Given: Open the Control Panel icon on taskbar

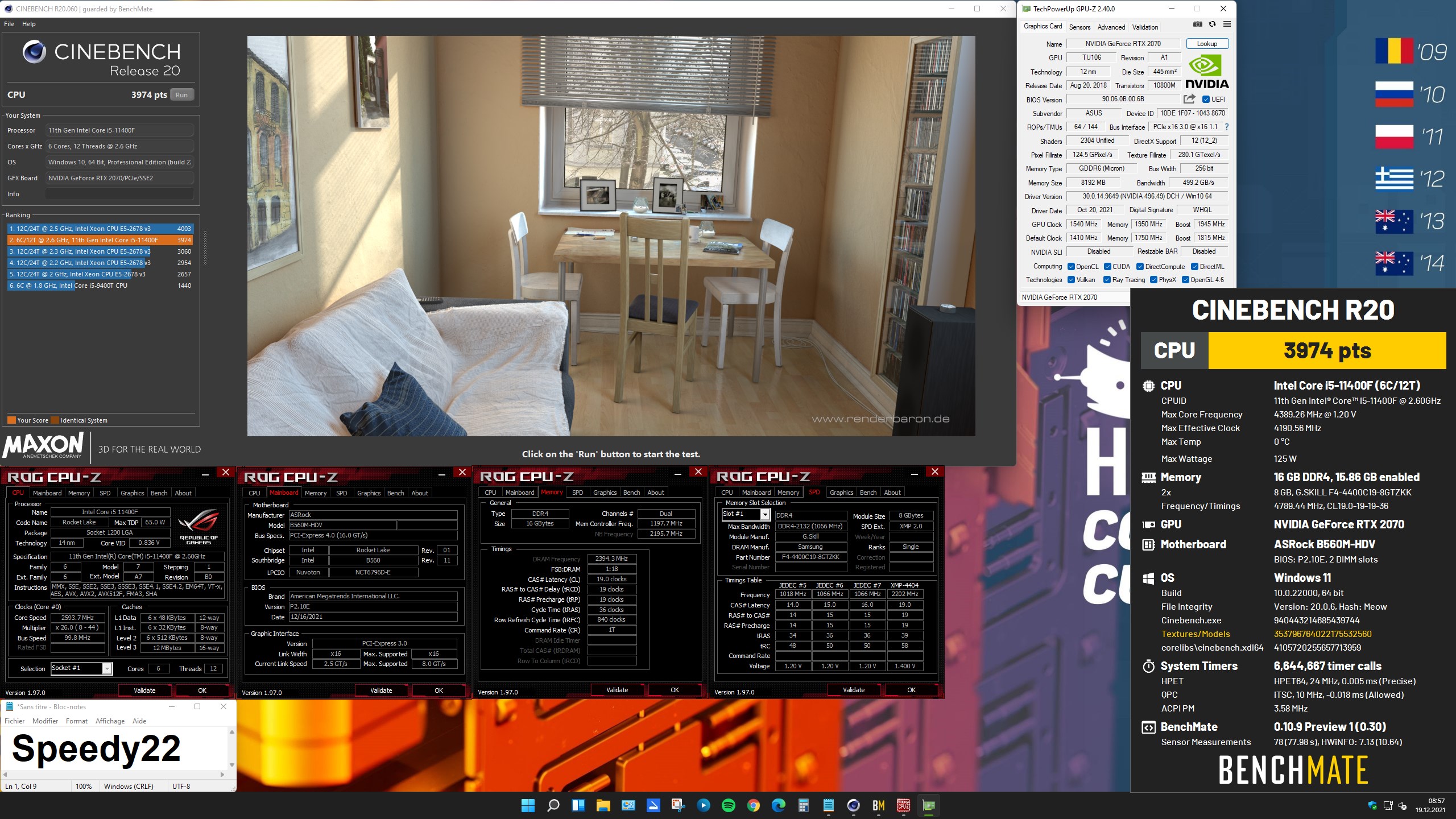Looking at the screenshot, I should tap(628, 805).
